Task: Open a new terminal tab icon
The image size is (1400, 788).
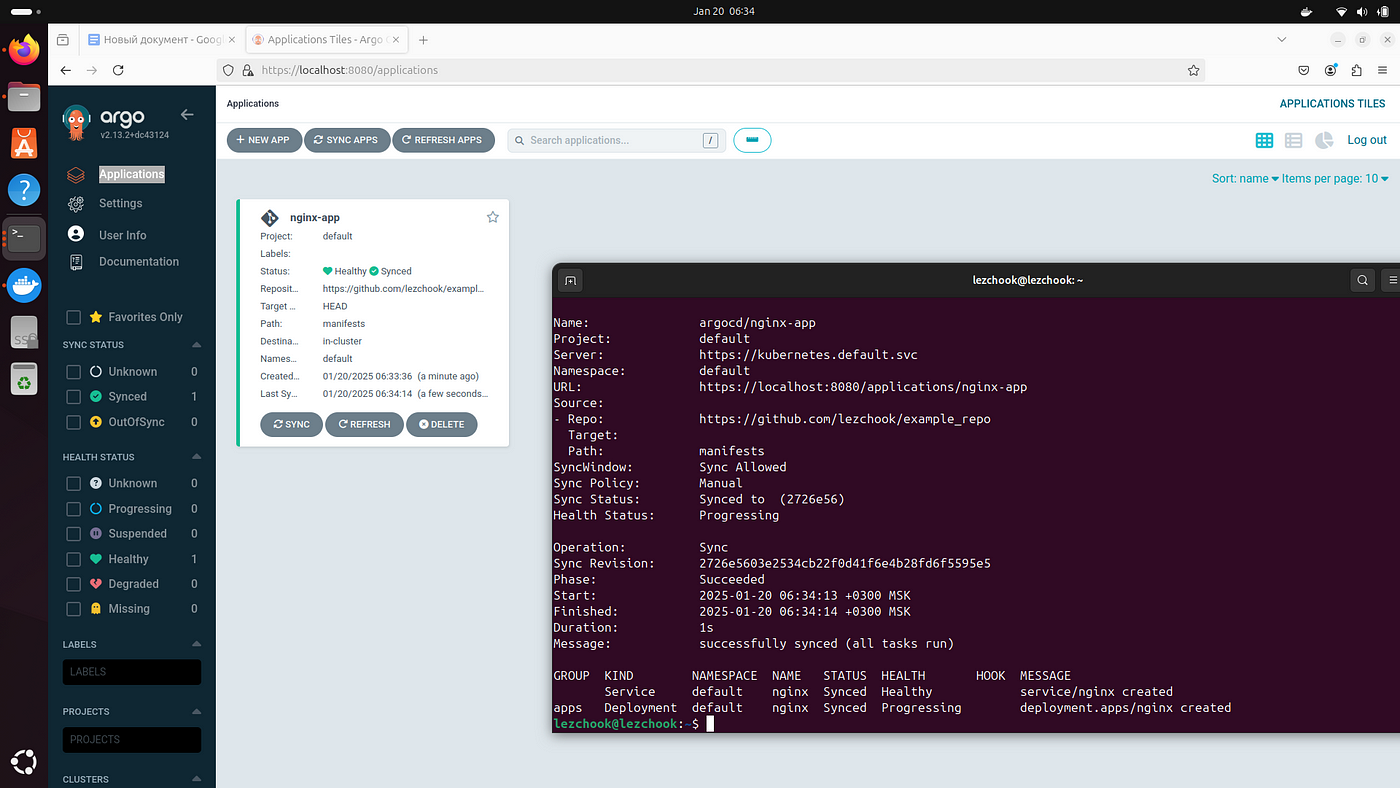Action: tap(570, 281)
